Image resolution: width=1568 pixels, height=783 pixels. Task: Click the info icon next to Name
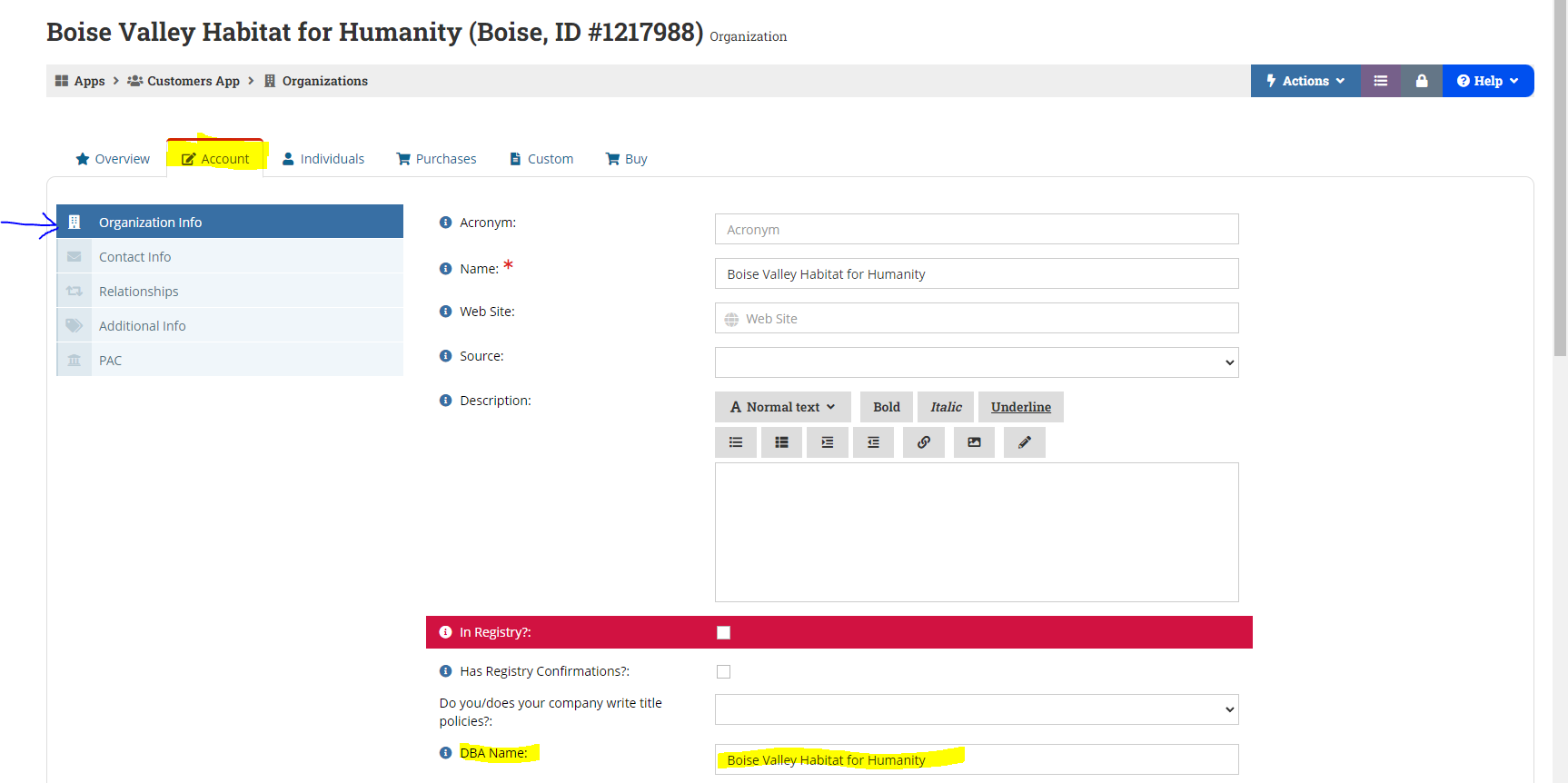[x=446, y=269]
